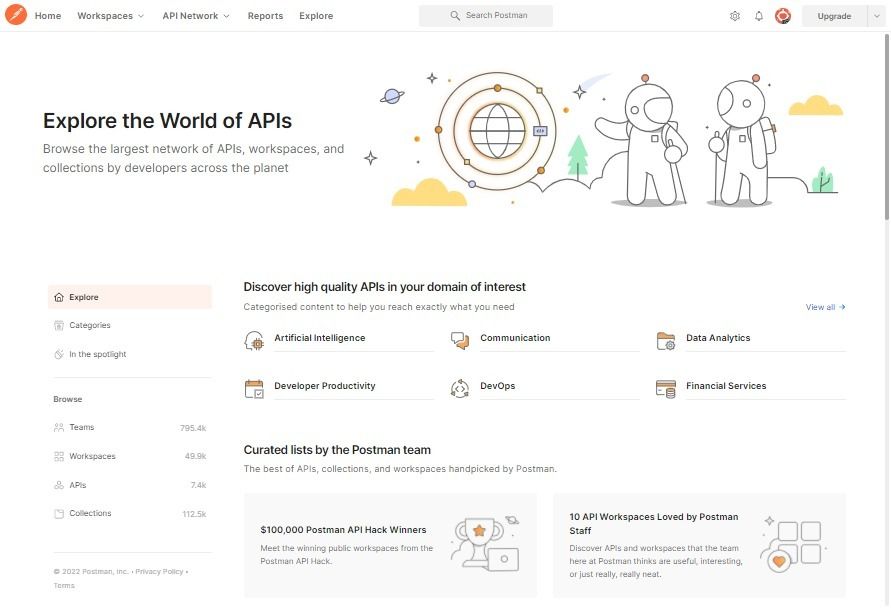
Task: Click Discover high quality APIs heading
Action: [x=385, y=287]
